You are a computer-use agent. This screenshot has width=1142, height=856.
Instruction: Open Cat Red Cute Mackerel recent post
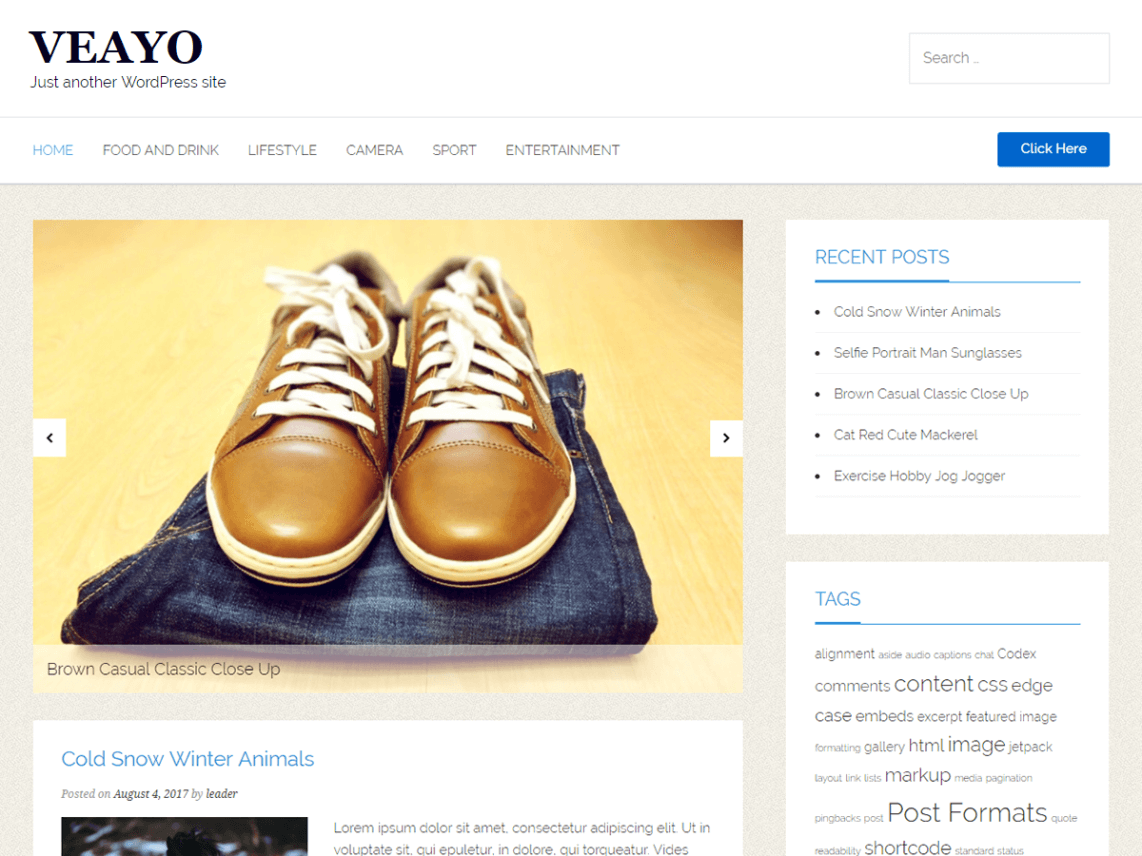pos(905,435)
